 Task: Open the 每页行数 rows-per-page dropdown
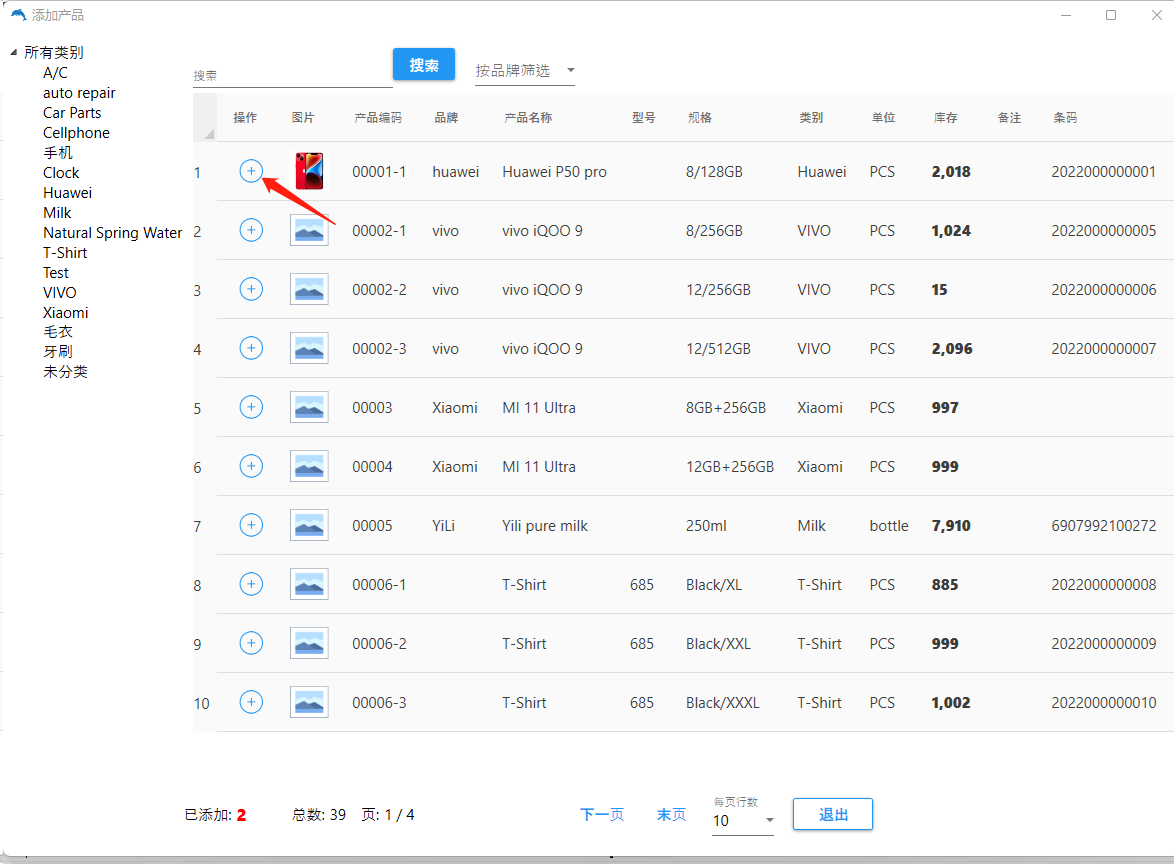[743, 821]
